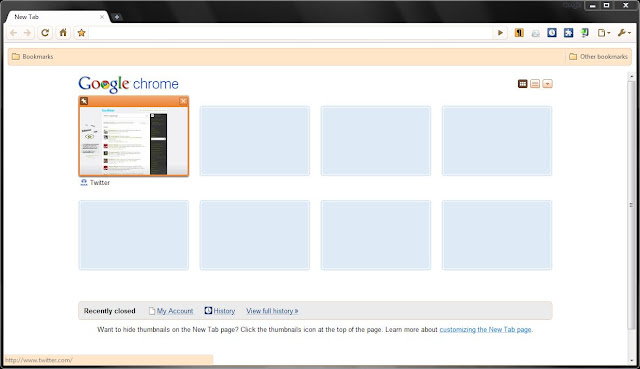Screen dimensions: 640x369
Task: Reload the current page
Action: pyautogui.click(x=45, y=33)
